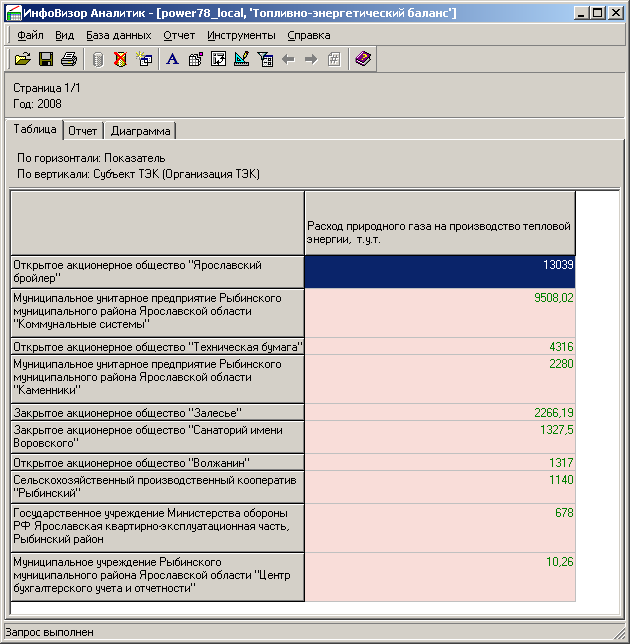Click row header кооператив "Рыбинский"
The height and width of the screenshot is (644, 630).
[x=158, y=487]
